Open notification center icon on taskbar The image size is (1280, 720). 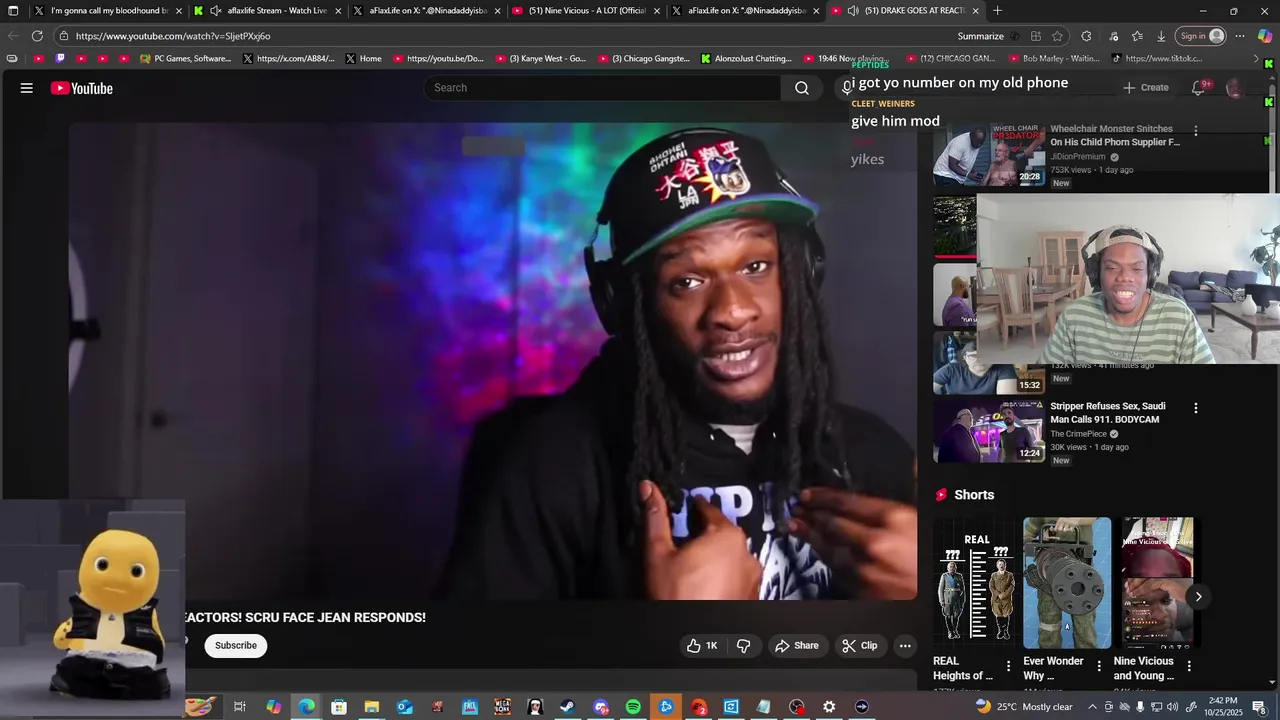pyautogui.click(x=1259, y=707)
